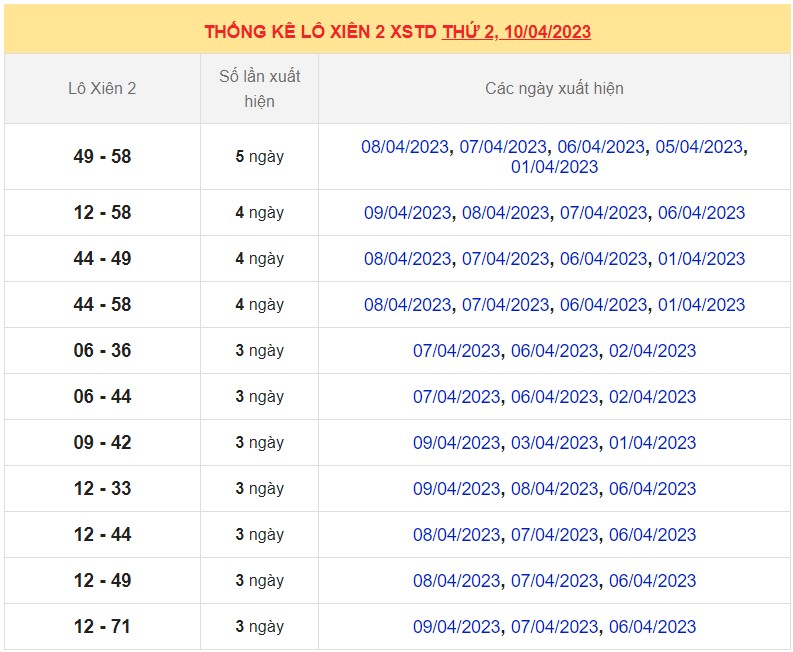Click 03/04/2023 date in 09 - 42 row
The width and height of the screenshot is (793, 652).
click(554, 443)
